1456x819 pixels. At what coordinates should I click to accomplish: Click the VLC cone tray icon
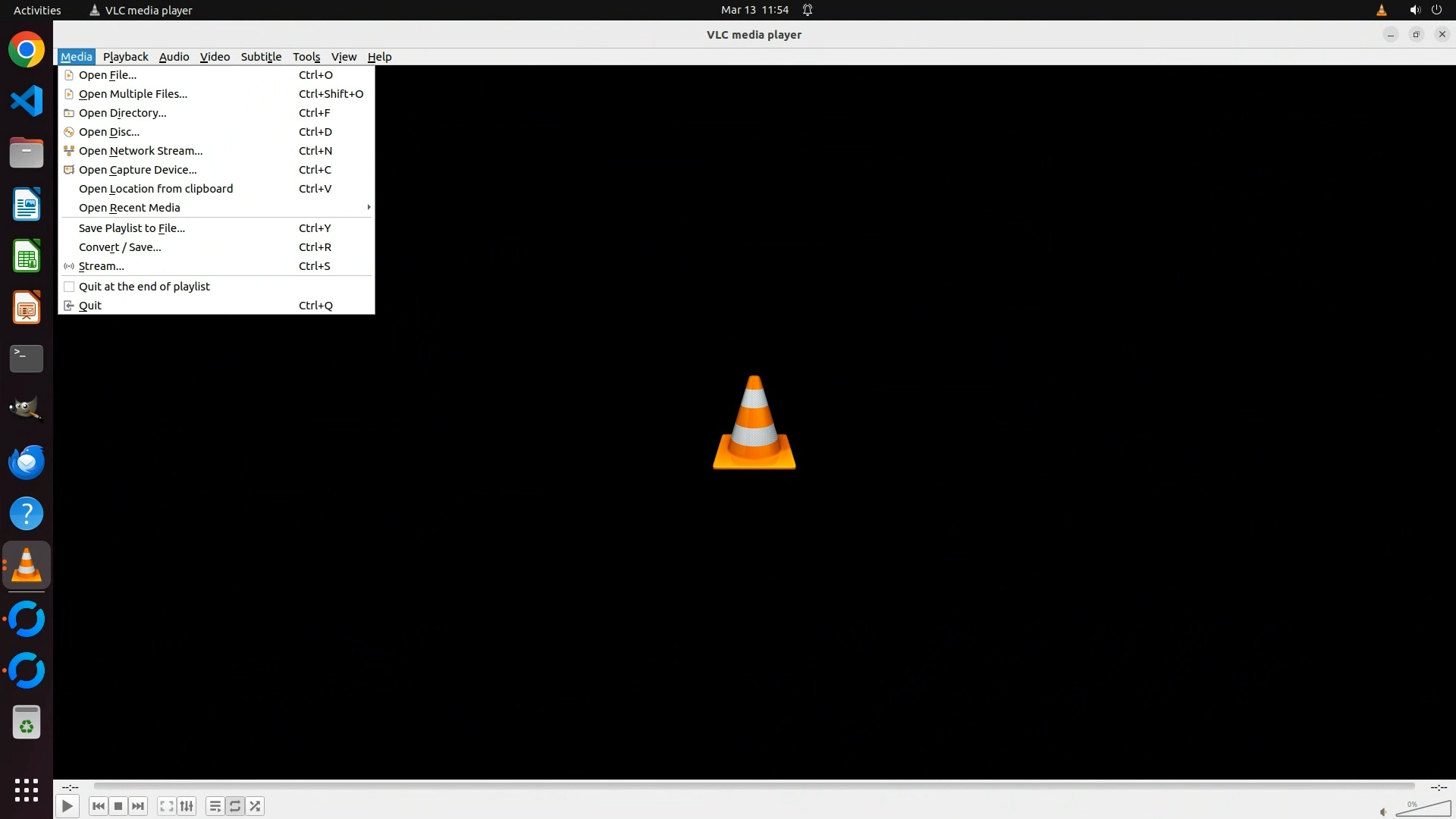coord(1381,10)
